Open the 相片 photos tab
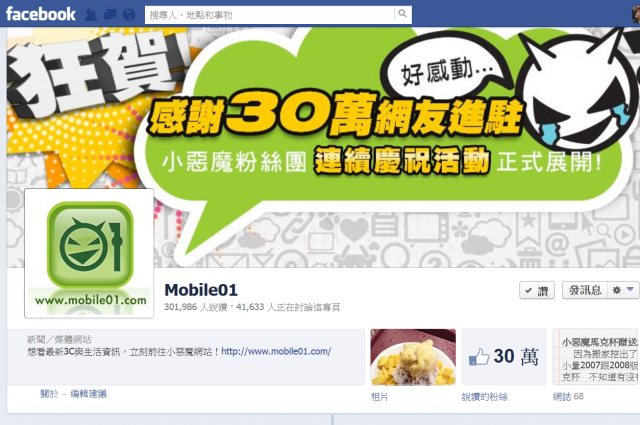This screenshot has width=640, height=425. (379, 396)
